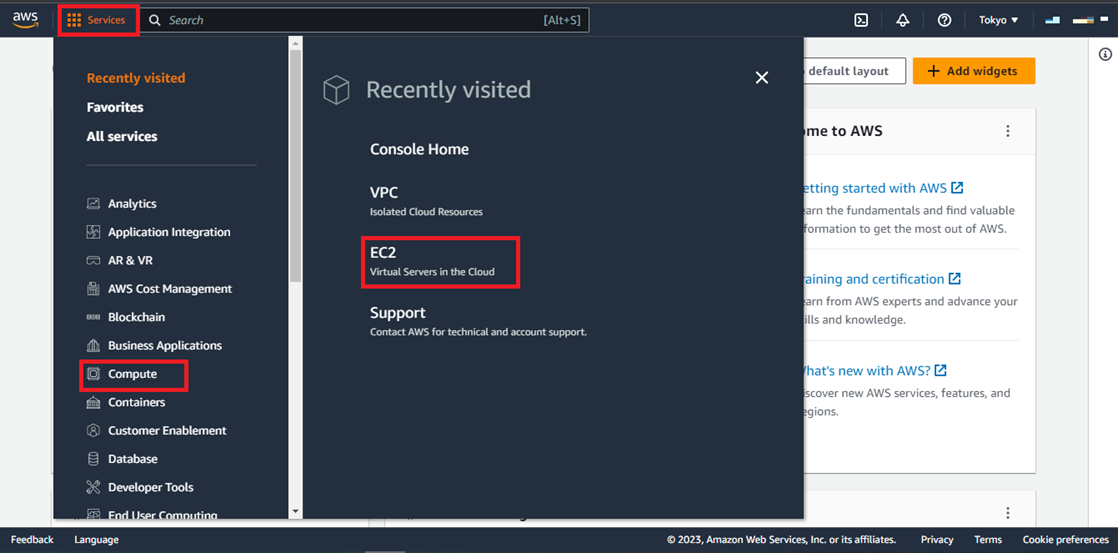The height and width of the screenshot is (553, 1118).
Task: Focus the top Search input field
Action: pos(364,20)
